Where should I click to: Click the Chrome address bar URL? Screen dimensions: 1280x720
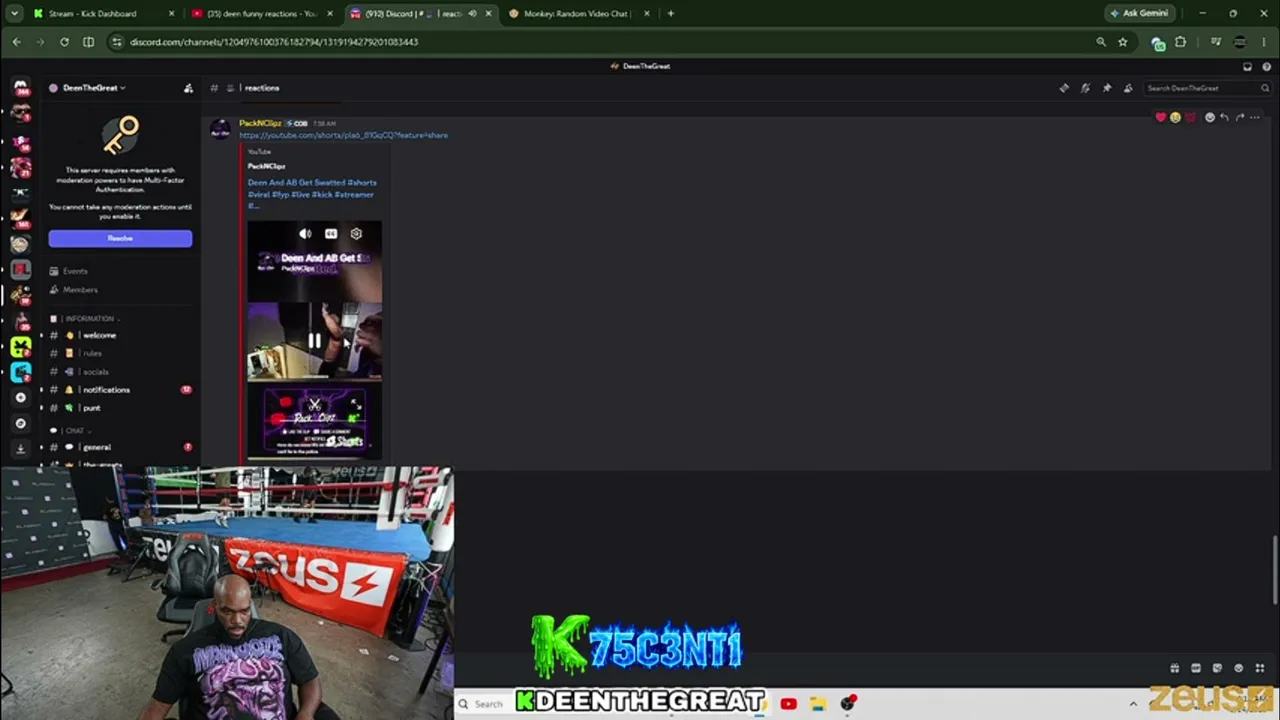(x=274, y=42)
